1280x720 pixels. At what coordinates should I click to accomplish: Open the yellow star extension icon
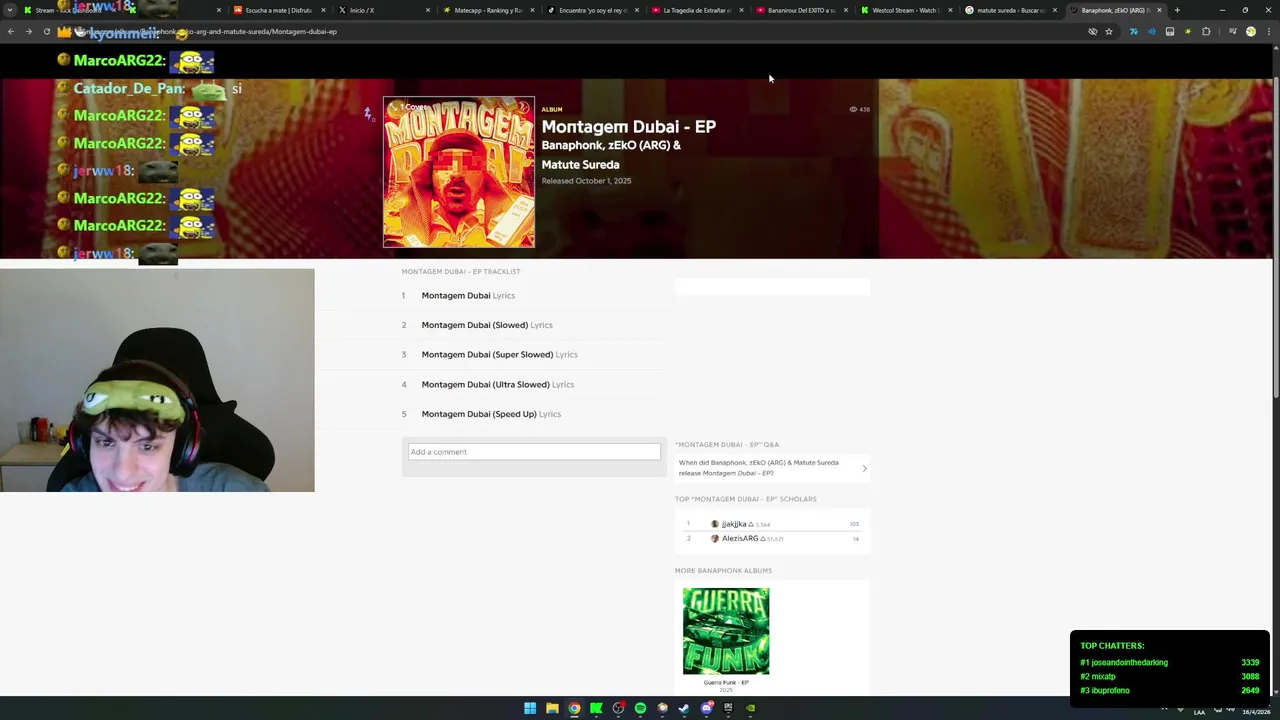pyautogui.click(x=1188, y=31)
